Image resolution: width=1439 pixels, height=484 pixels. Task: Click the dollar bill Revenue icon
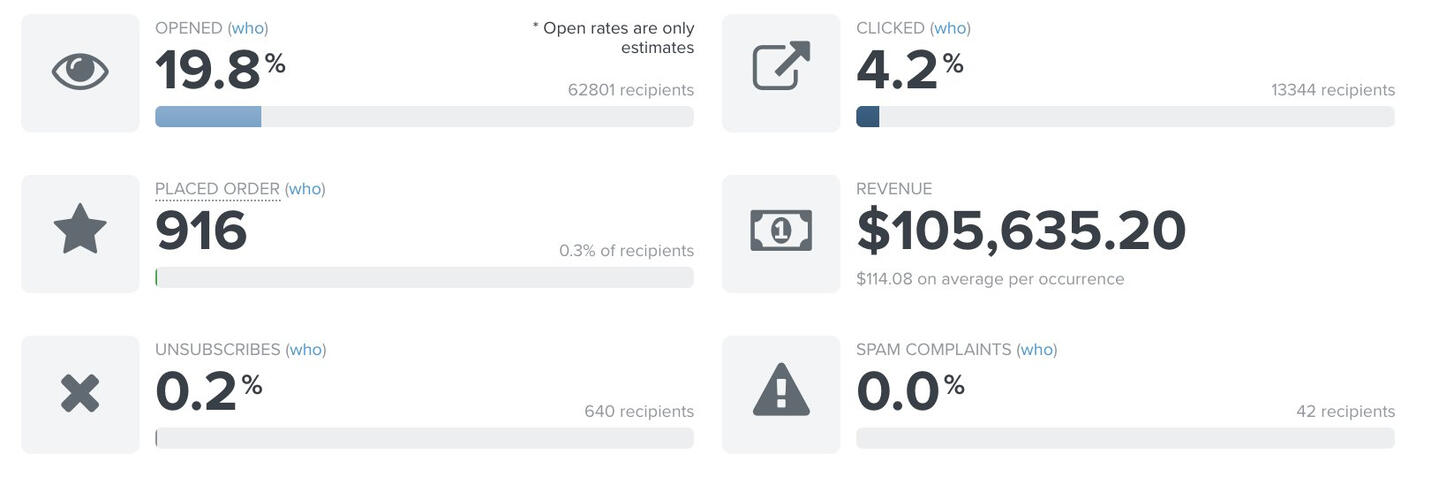tap(781, 231)
